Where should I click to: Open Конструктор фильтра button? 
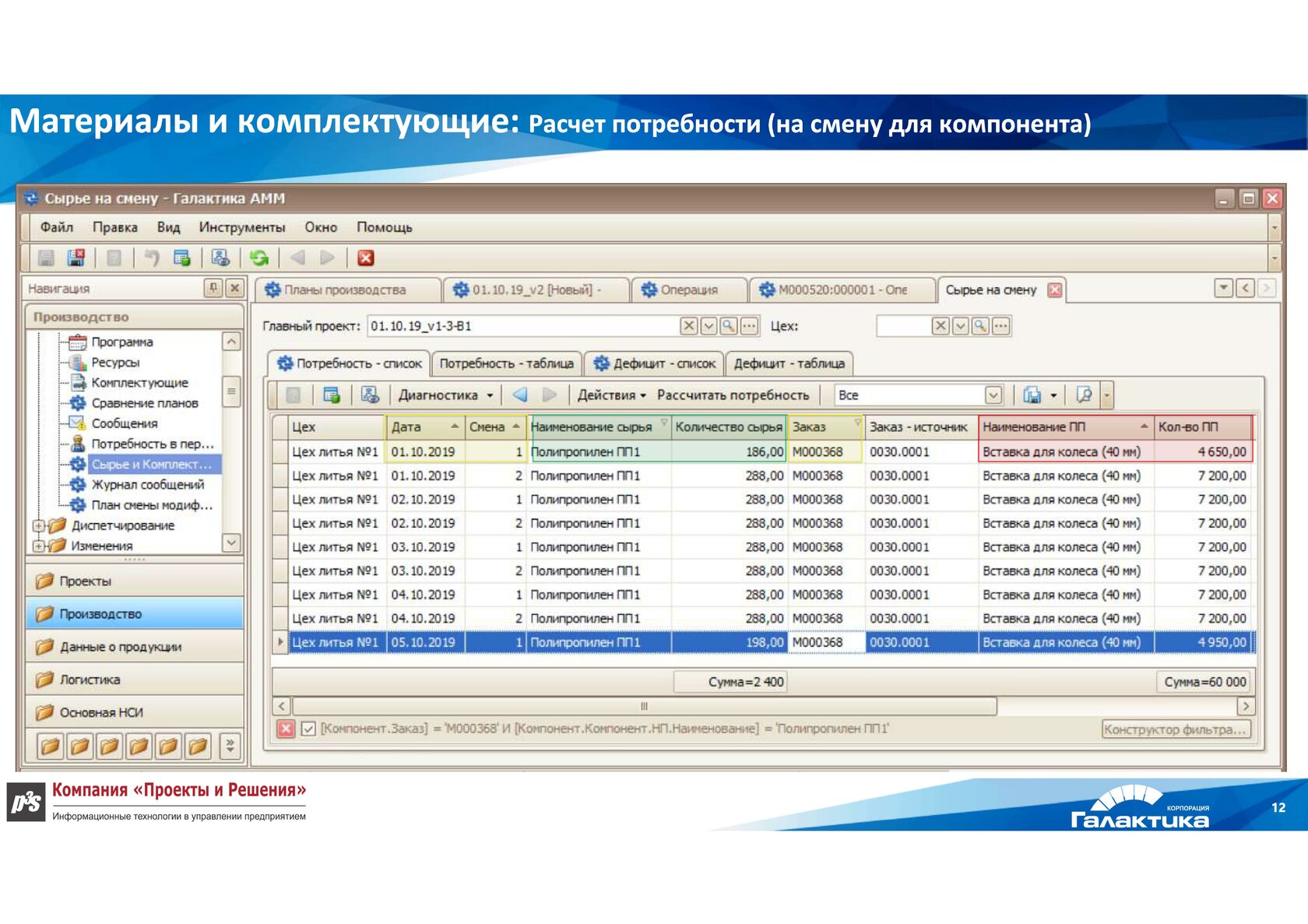pos(1176,729)
